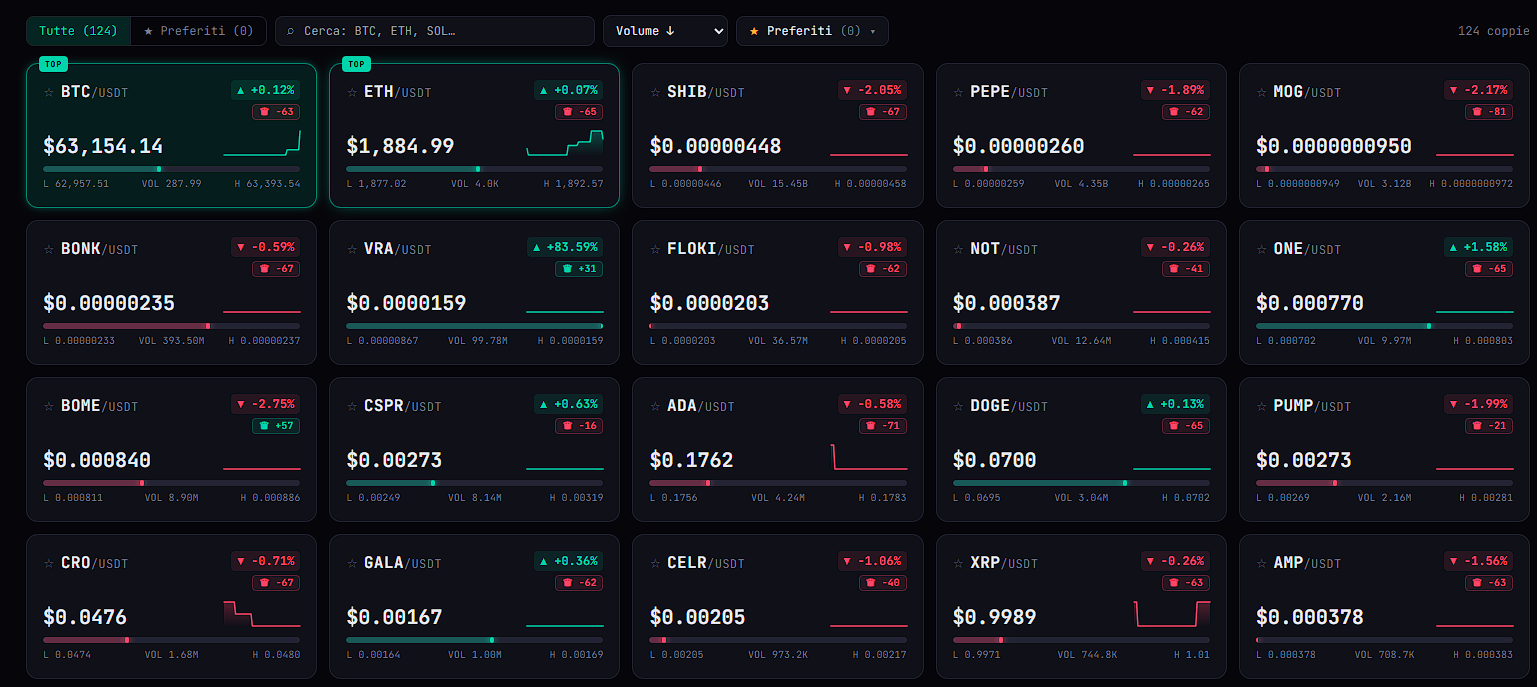Favorite PUMP/USDT via star icon
The image size is (1537, 687).
click(1261, 406)
